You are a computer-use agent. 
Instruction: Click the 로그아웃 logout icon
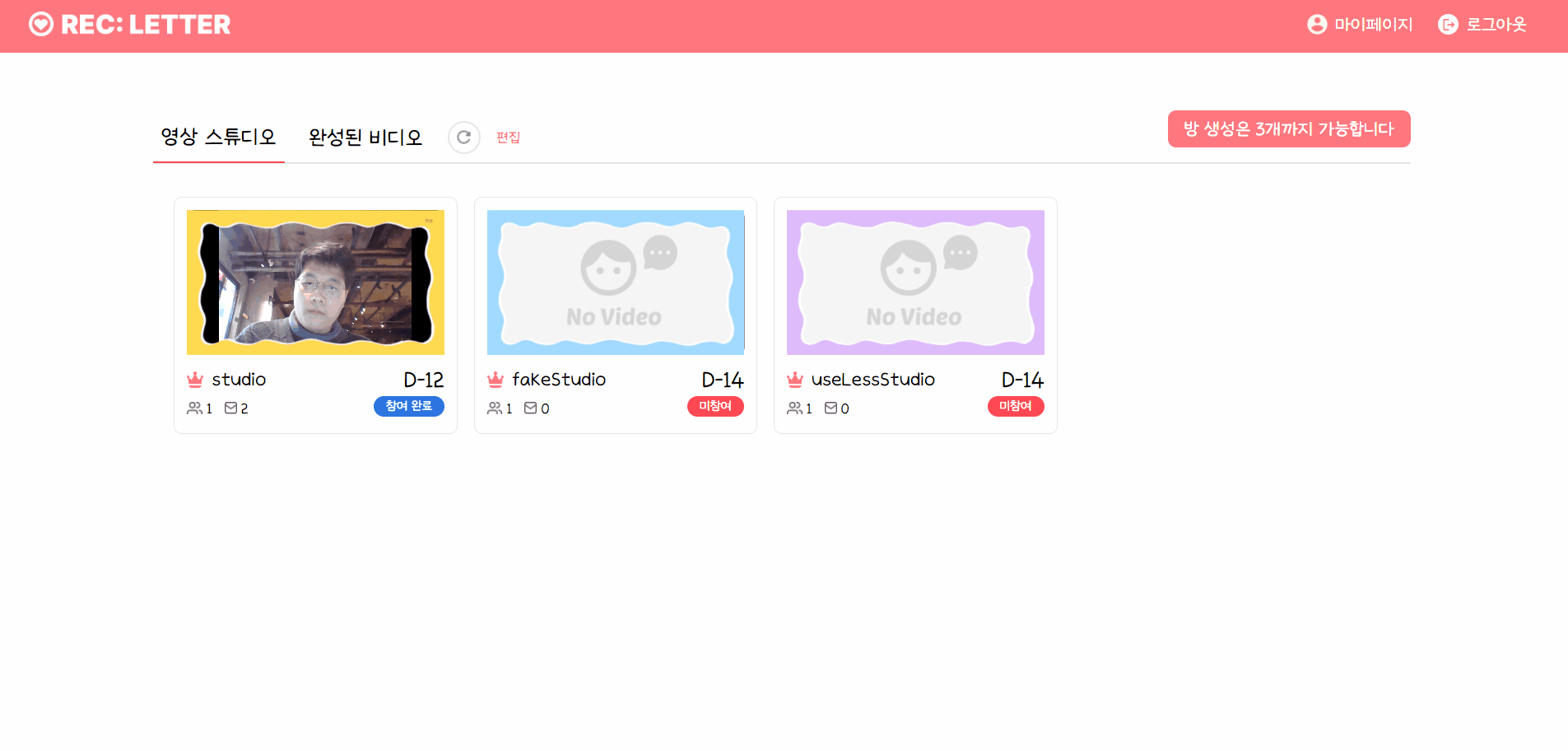tap(1449, 24)
